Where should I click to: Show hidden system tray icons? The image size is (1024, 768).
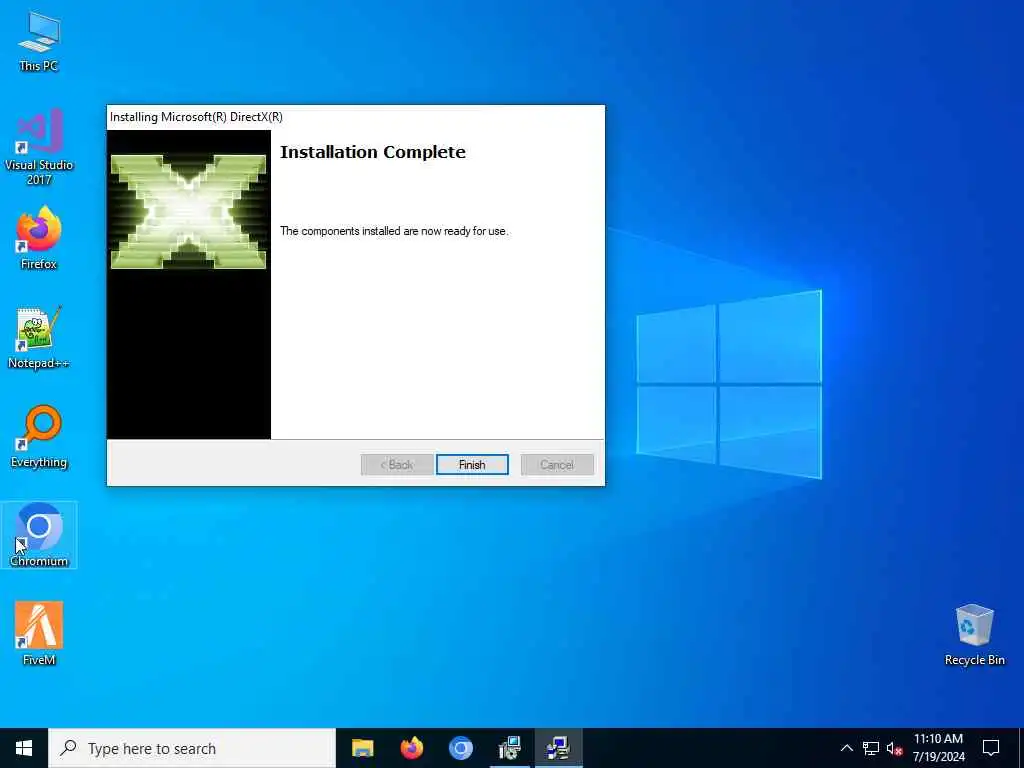click(x=846, y=748)
